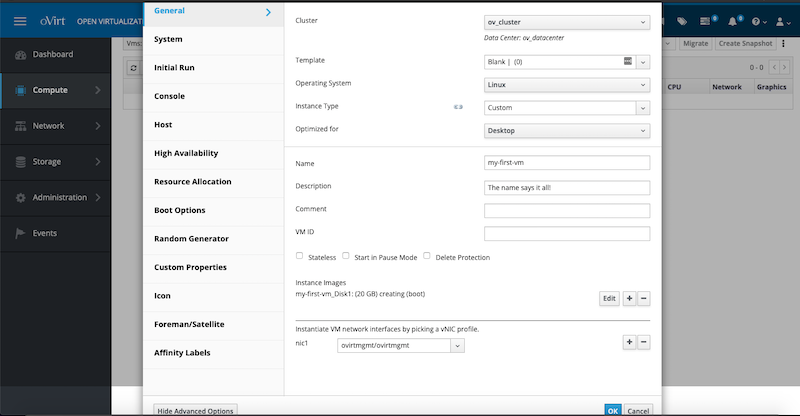
Task: Click the OK button
Action: [613, 410]
